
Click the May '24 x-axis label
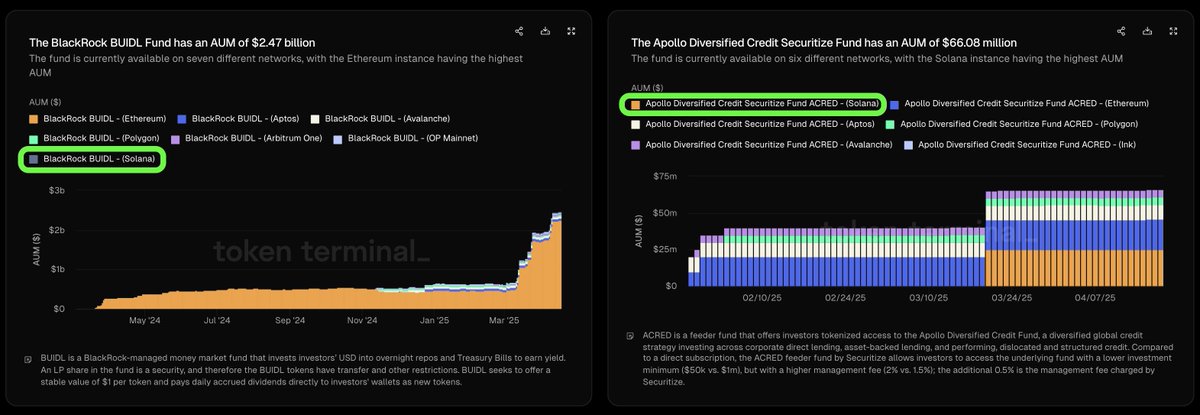144,321
